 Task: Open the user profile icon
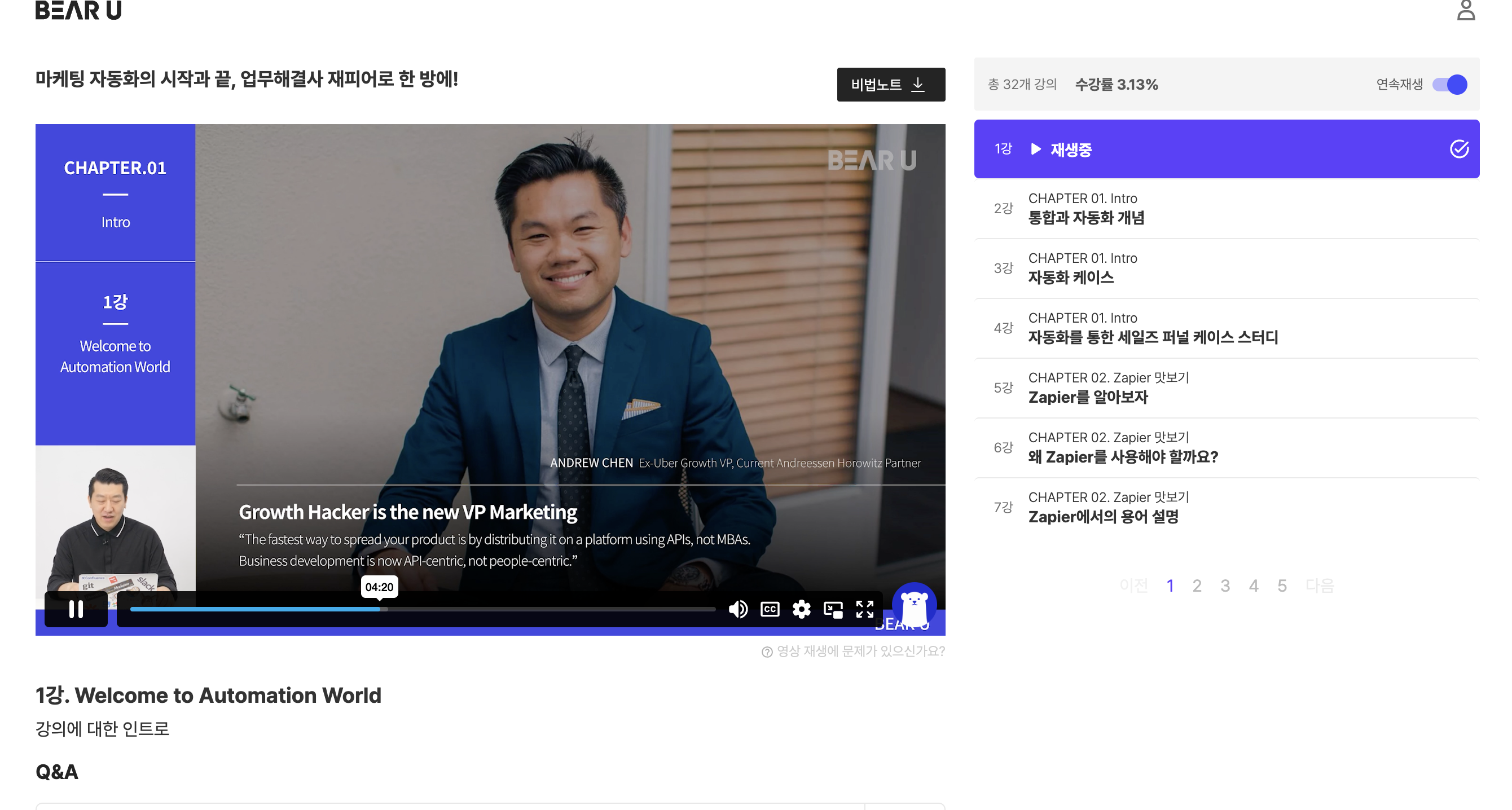pyautogui.click(x=1466, y=11)
